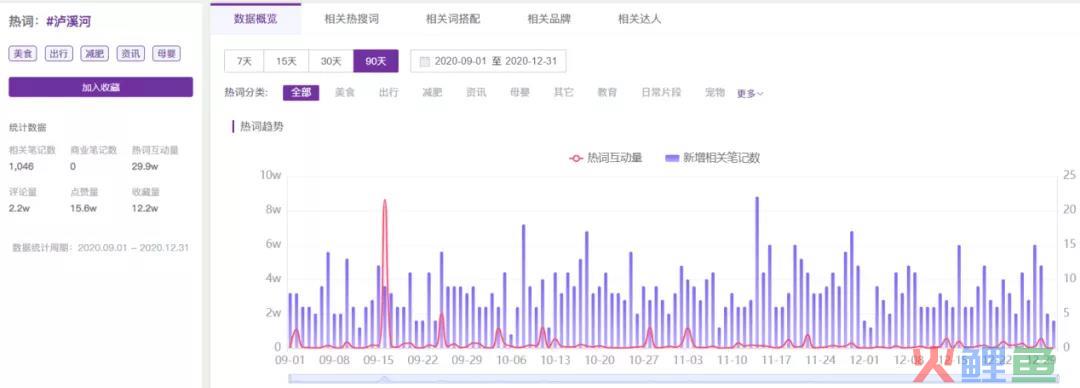Toggle 热词互动量 legend series
This screenshot has width=1080, height=388.
606,158
